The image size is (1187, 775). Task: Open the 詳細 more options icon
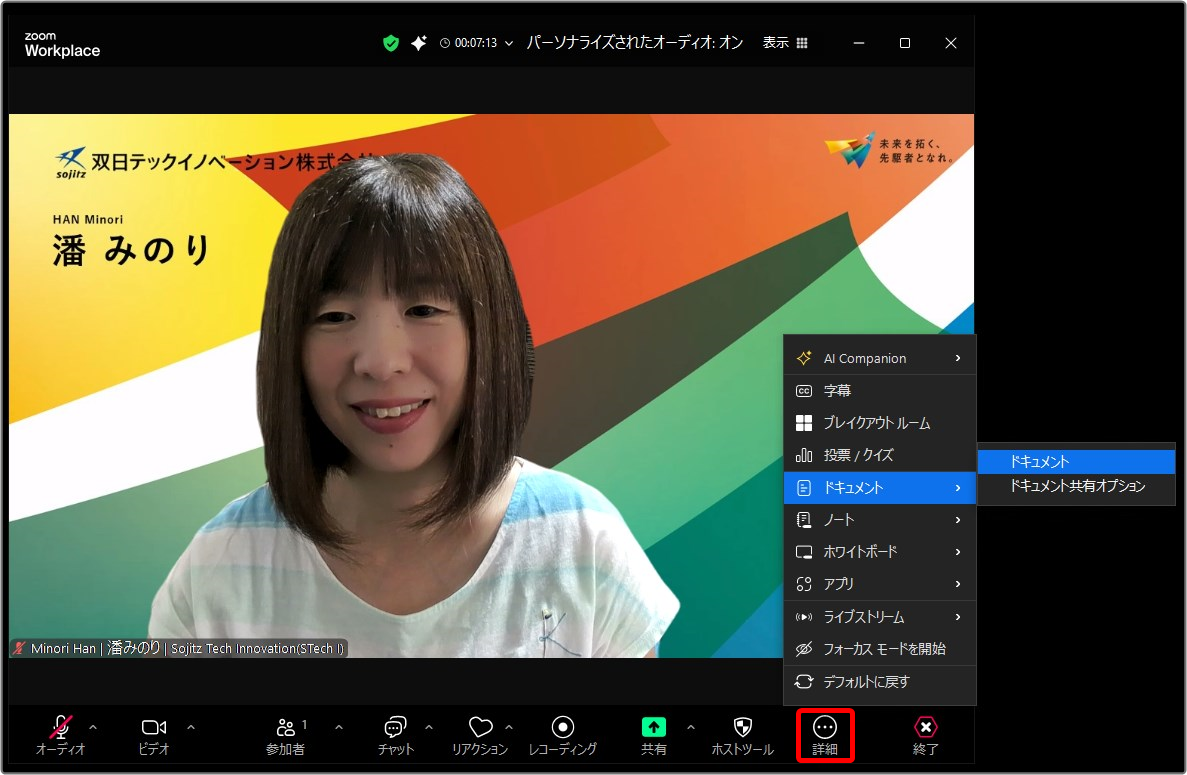point(825,735)
